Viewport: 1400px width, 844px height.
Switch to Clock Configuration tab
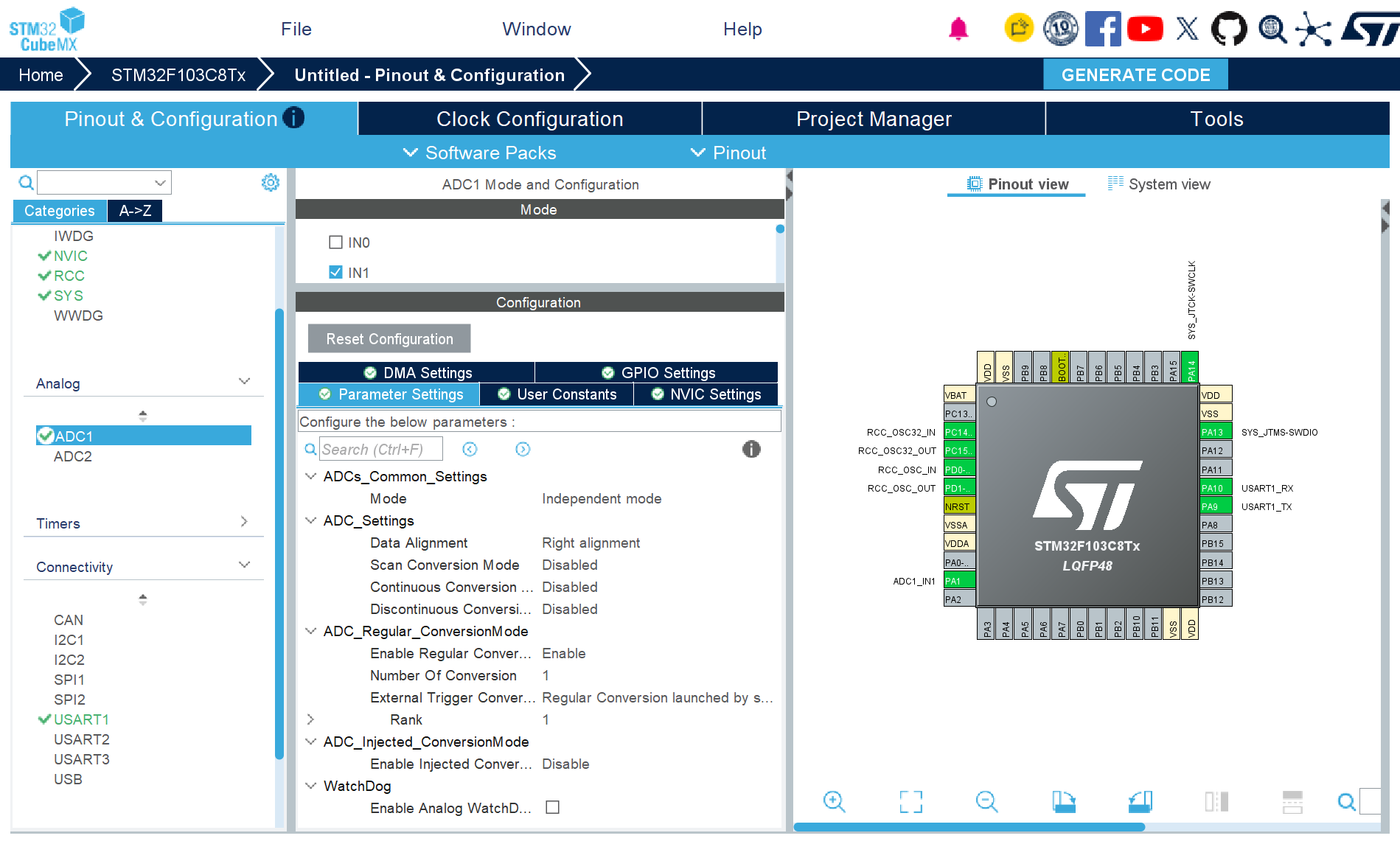point(529,119)
